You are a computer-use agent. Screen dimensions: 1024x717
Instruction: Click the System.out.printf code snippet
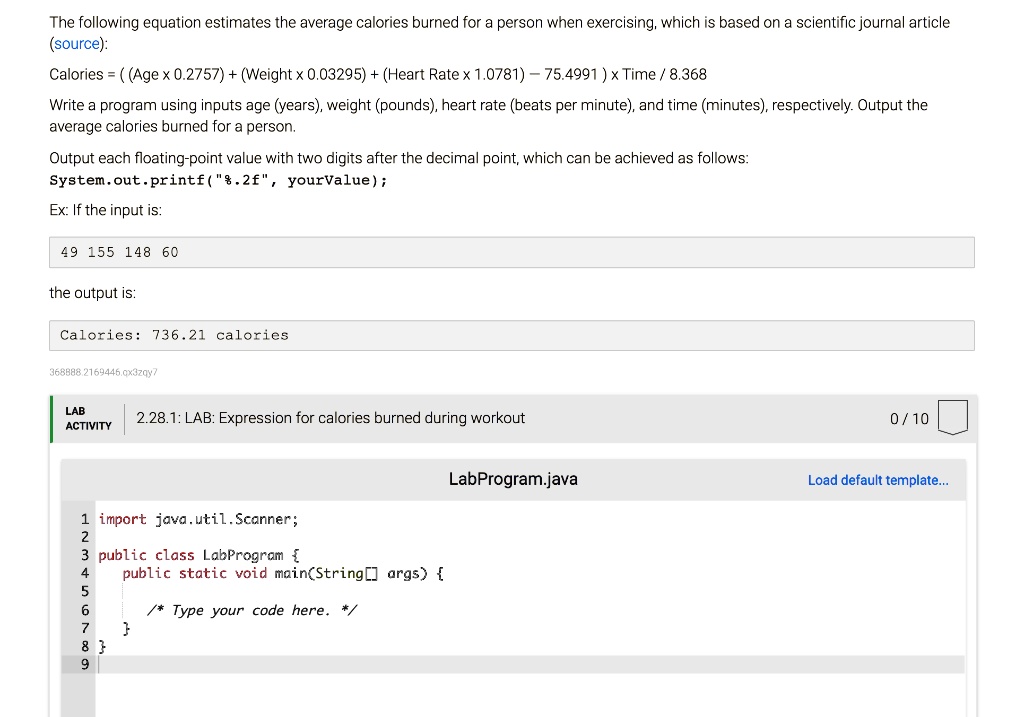point(218,181)
